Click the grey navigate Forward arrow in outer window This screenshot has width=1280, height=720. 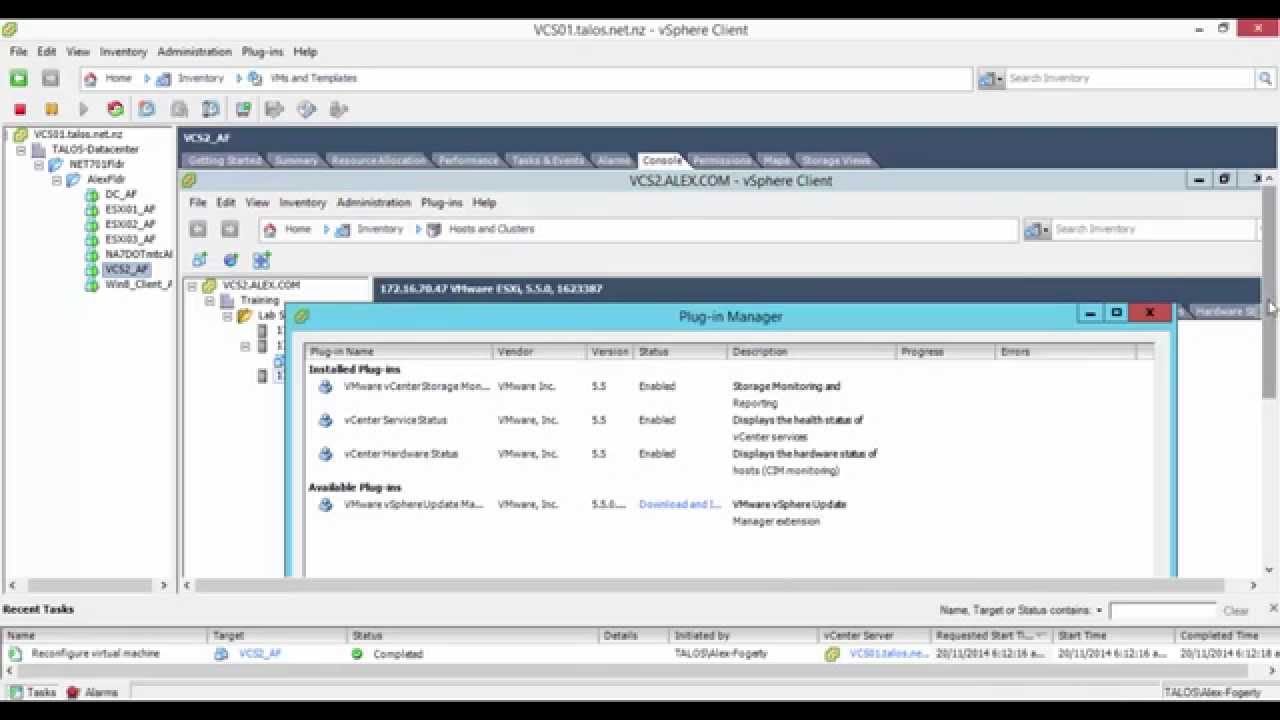click(x=51, y=78)
